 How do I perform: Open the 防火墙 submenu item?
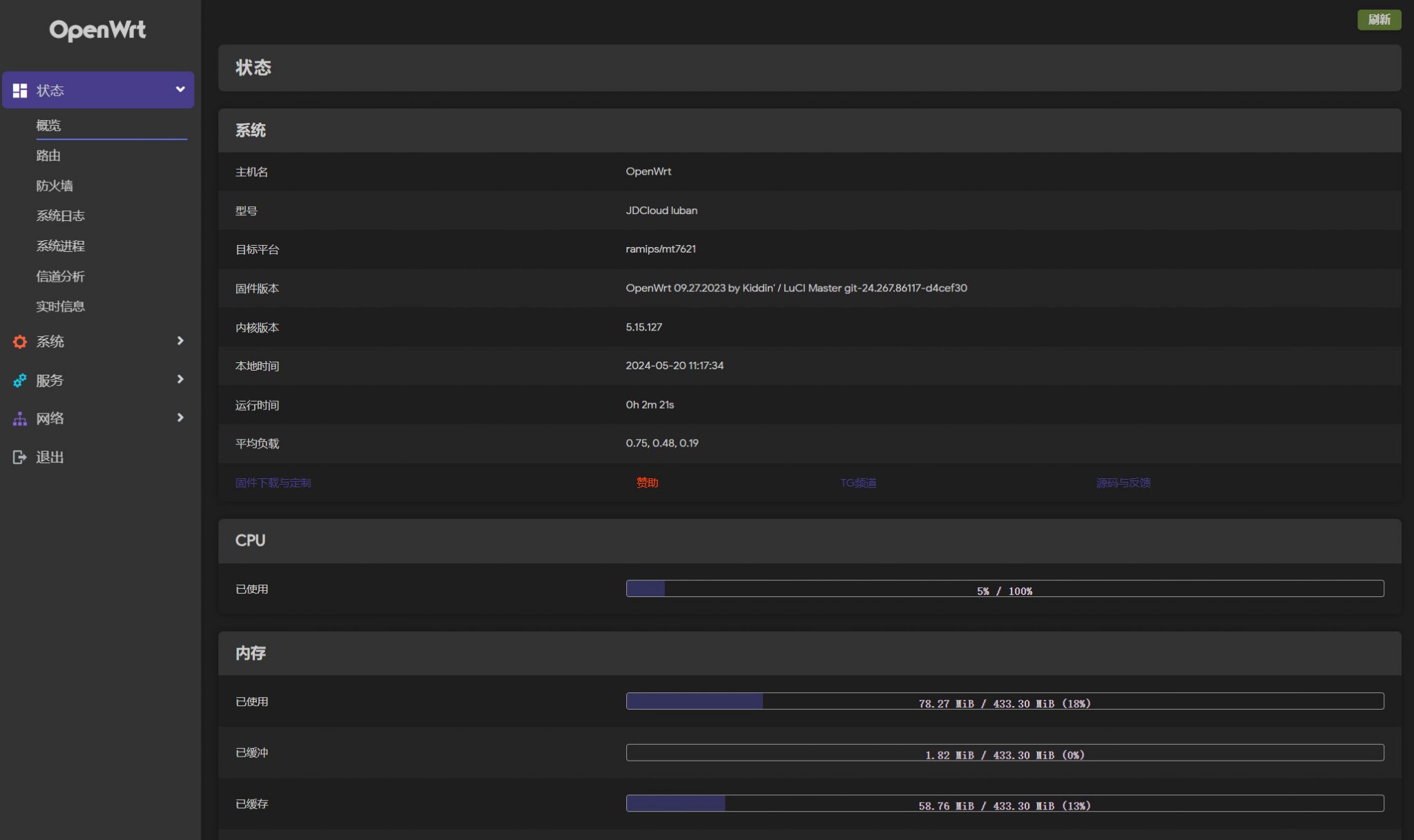click(x=55, y=186)
